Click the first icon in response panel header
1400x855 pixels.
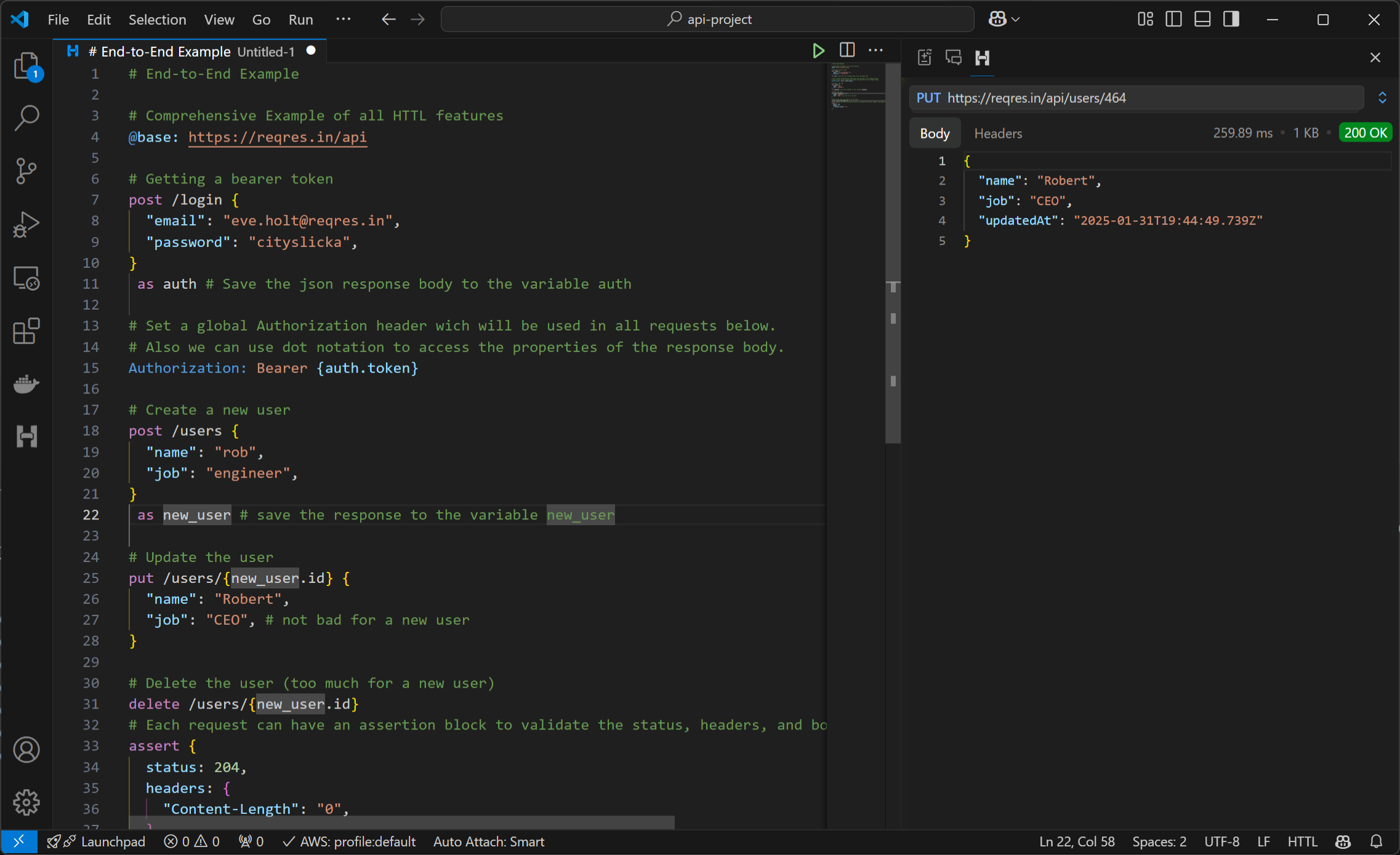tap(925, 57)
